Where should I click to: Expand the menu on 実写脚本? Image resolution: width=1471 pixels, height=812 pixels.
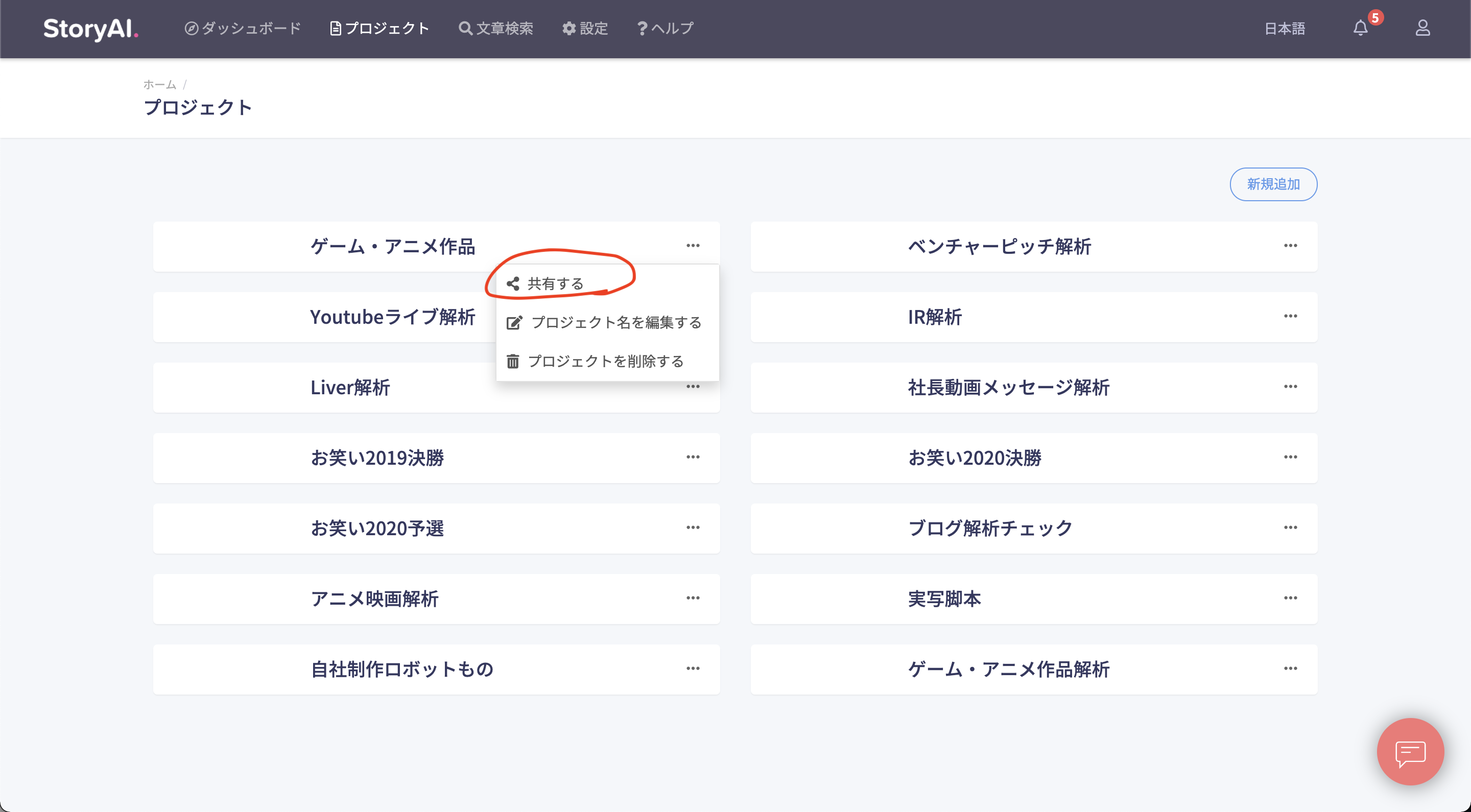point(1291,599)
